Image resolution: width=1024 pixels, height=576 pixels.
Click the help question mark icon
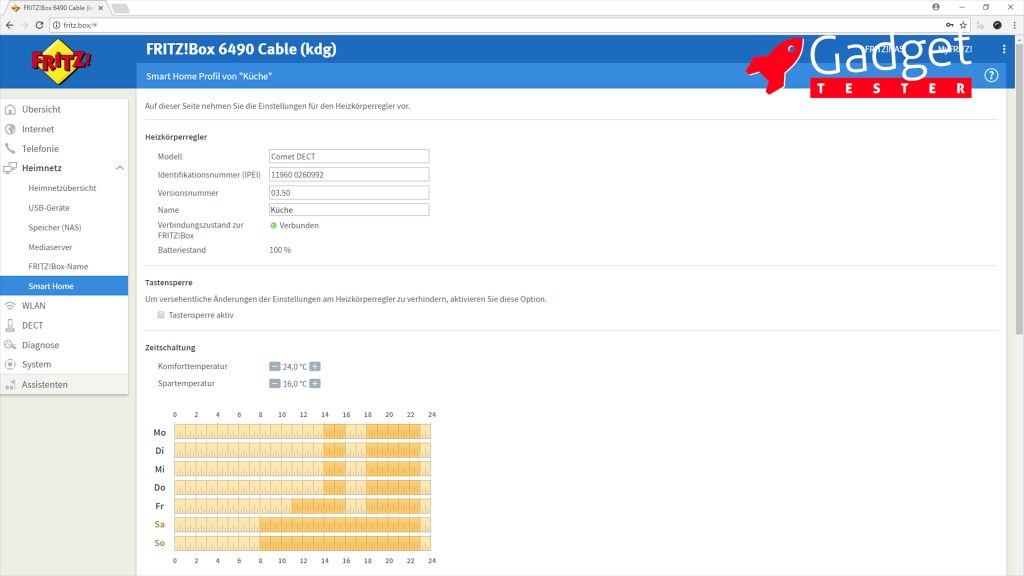pyautogui.click(x=991, y=76)
